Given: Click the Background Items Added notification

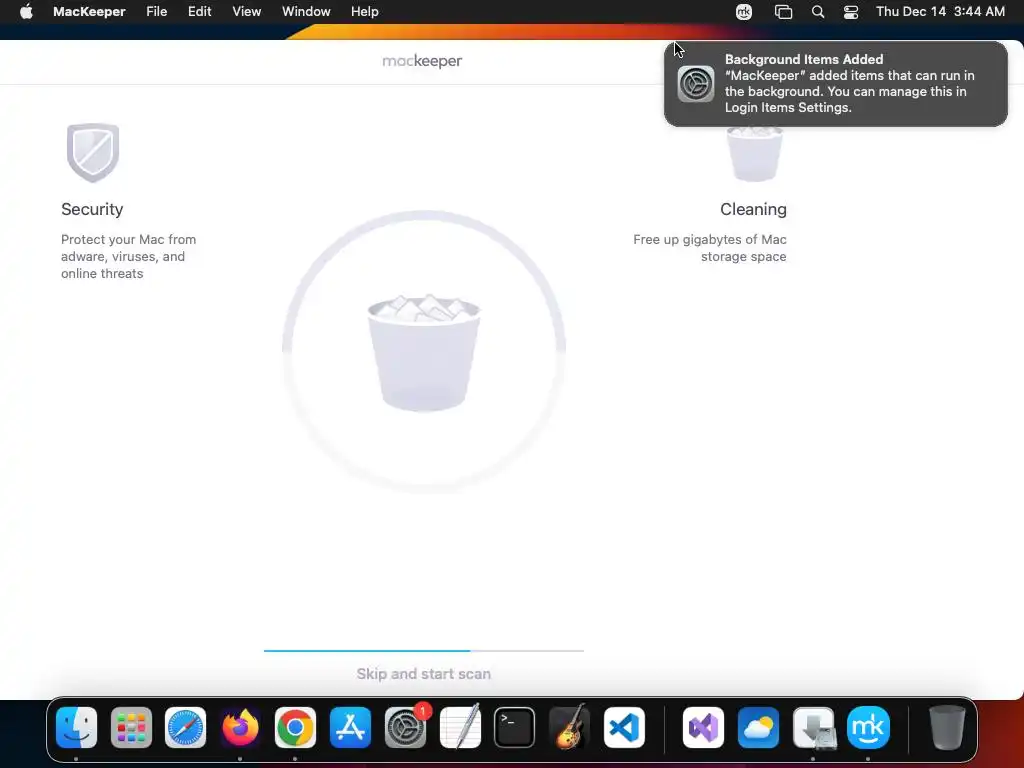Looking at the screenshot, I should (836, 84).
